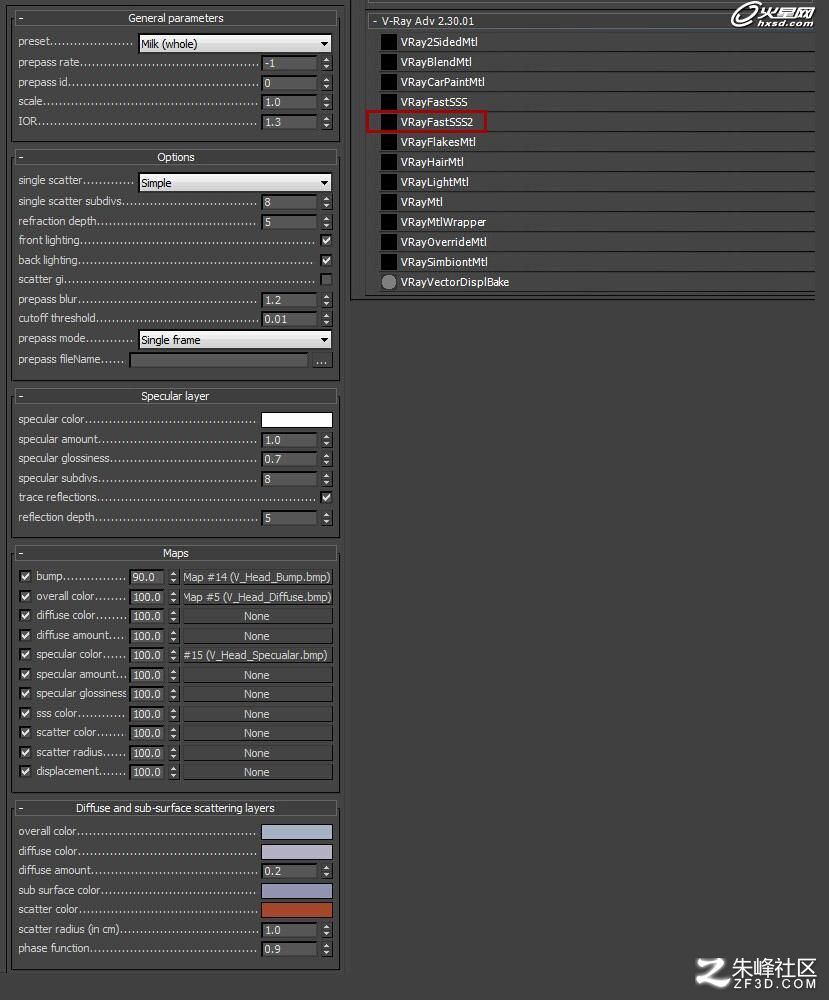
Task: Select VRayLightMtl in the material list
Action: coord(434,182)
